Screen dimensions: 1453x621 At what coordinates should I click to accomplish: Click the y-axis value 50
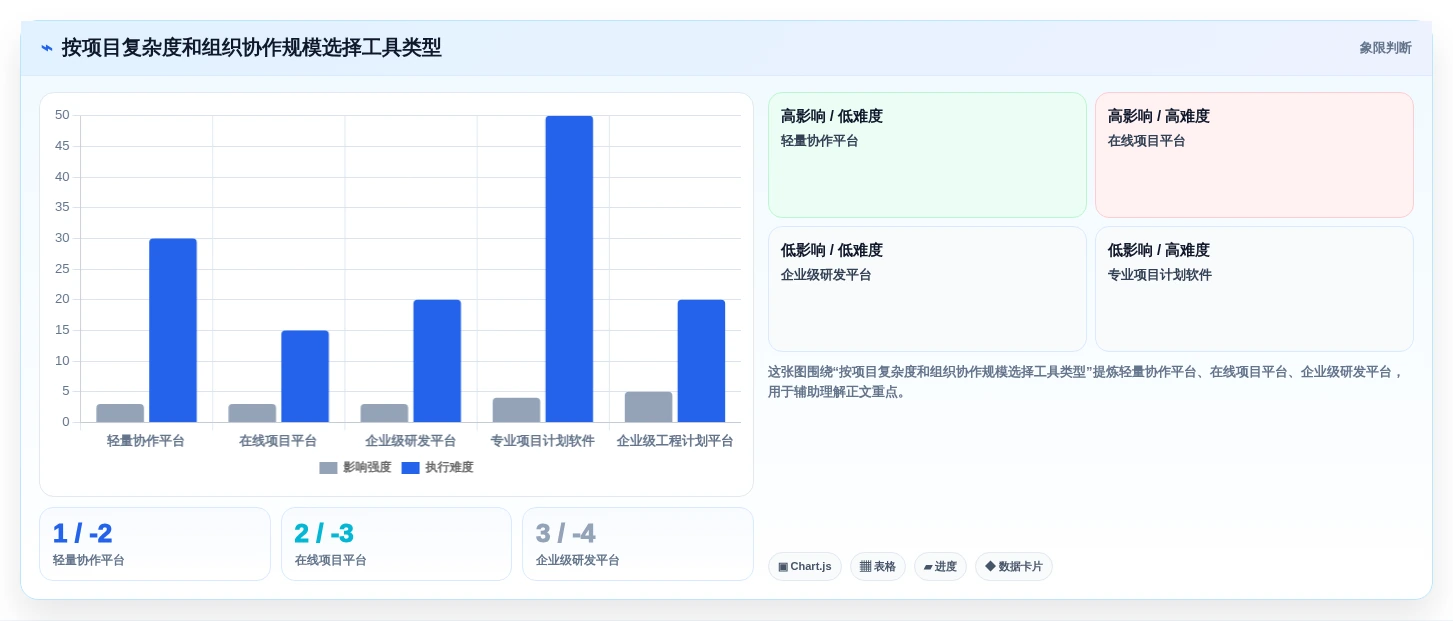62,115
